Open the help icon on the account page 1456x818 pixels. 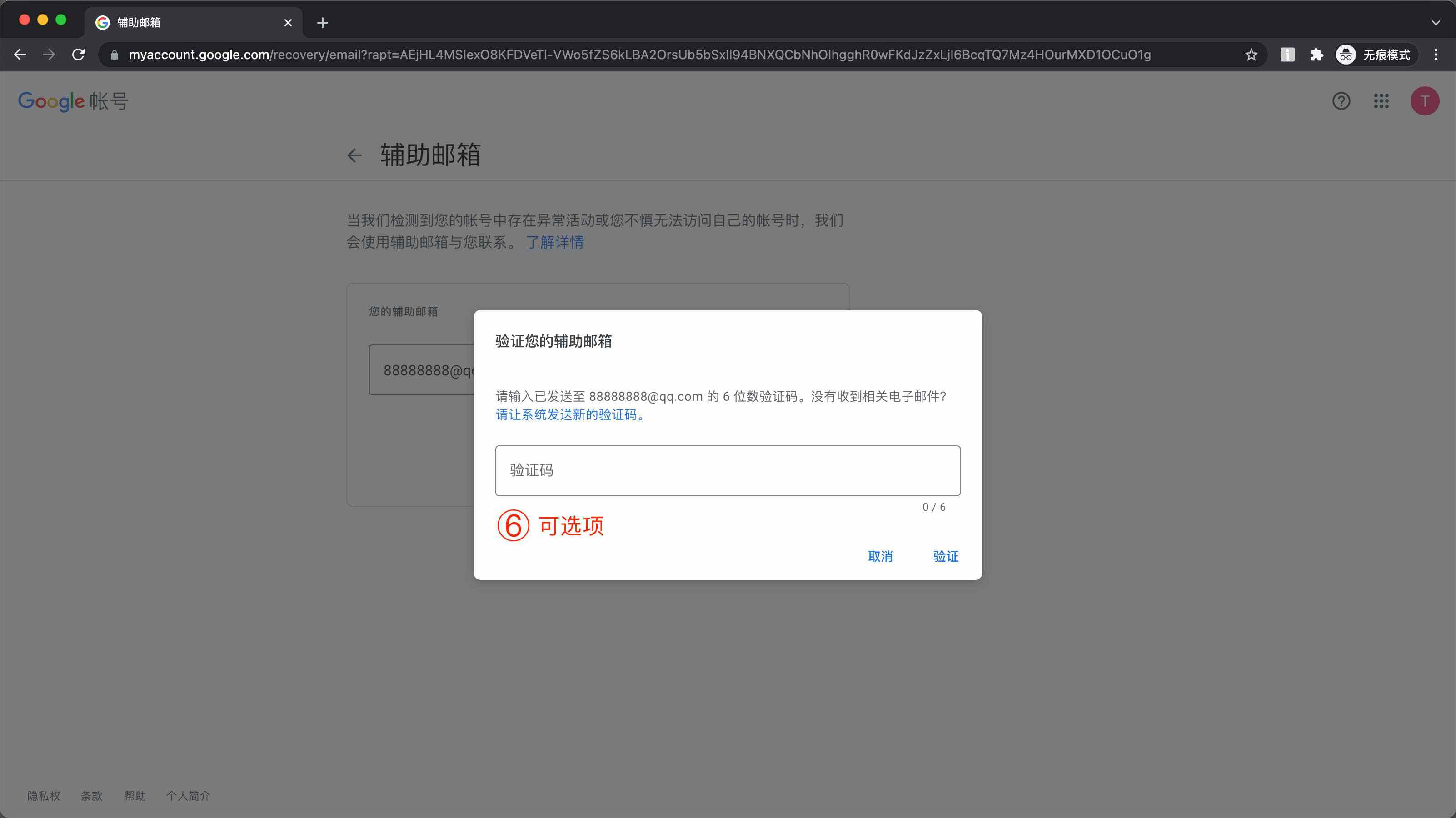pyautogui.click(x=1341, y=101)
